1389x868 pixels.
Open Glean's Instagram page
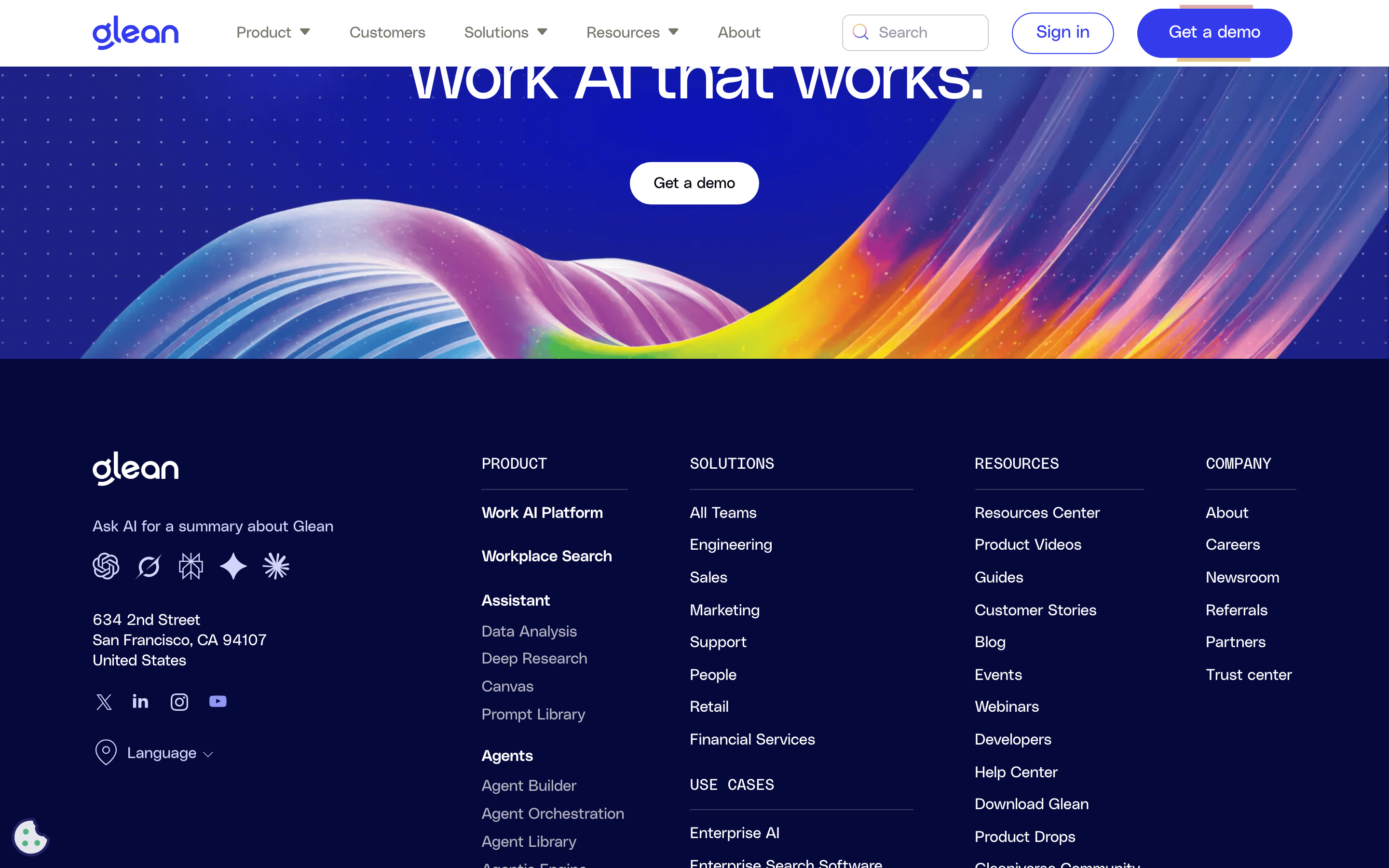(179, 702)
